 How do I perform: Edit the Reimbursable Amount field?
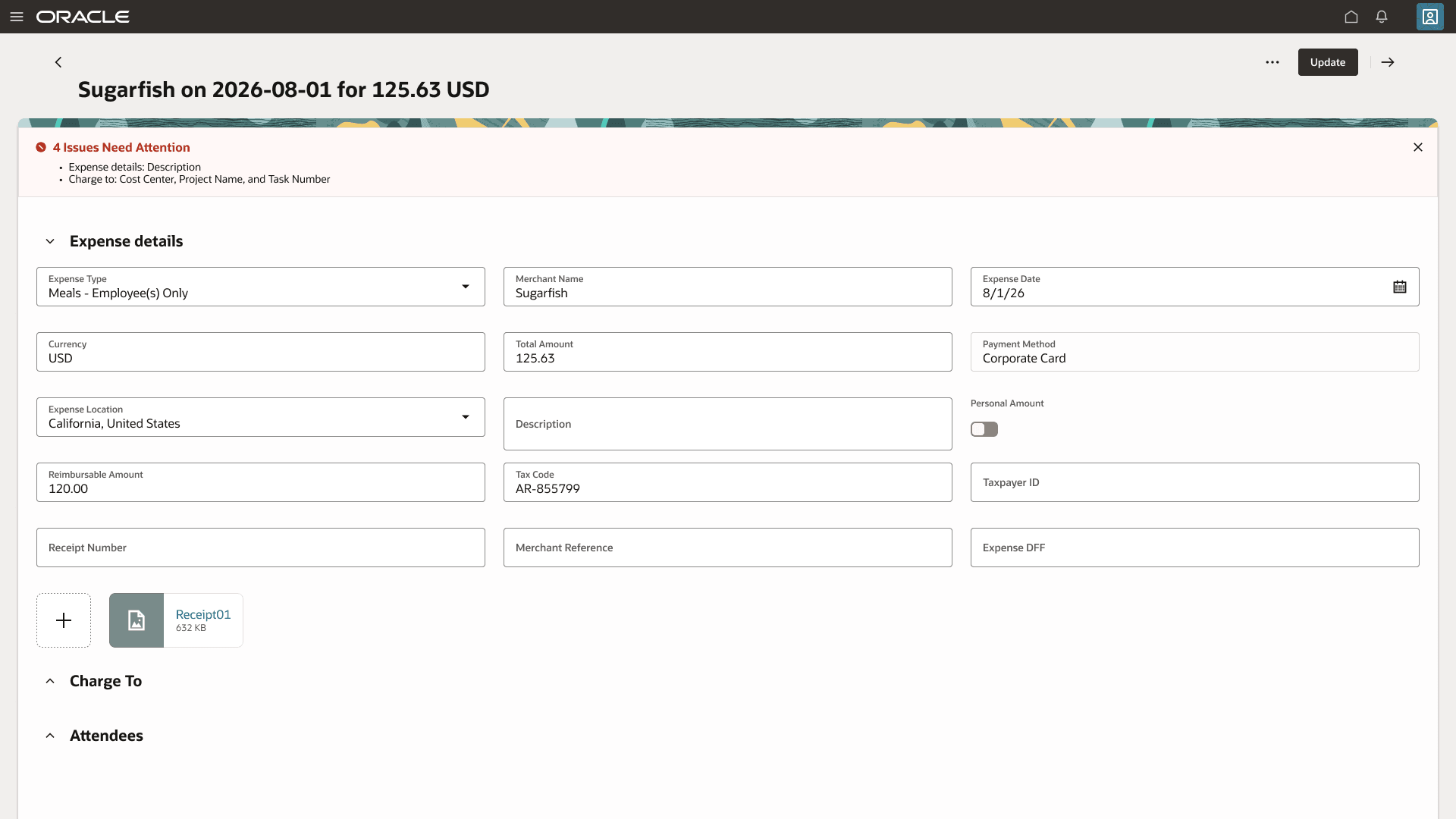(x=261, y=482)
